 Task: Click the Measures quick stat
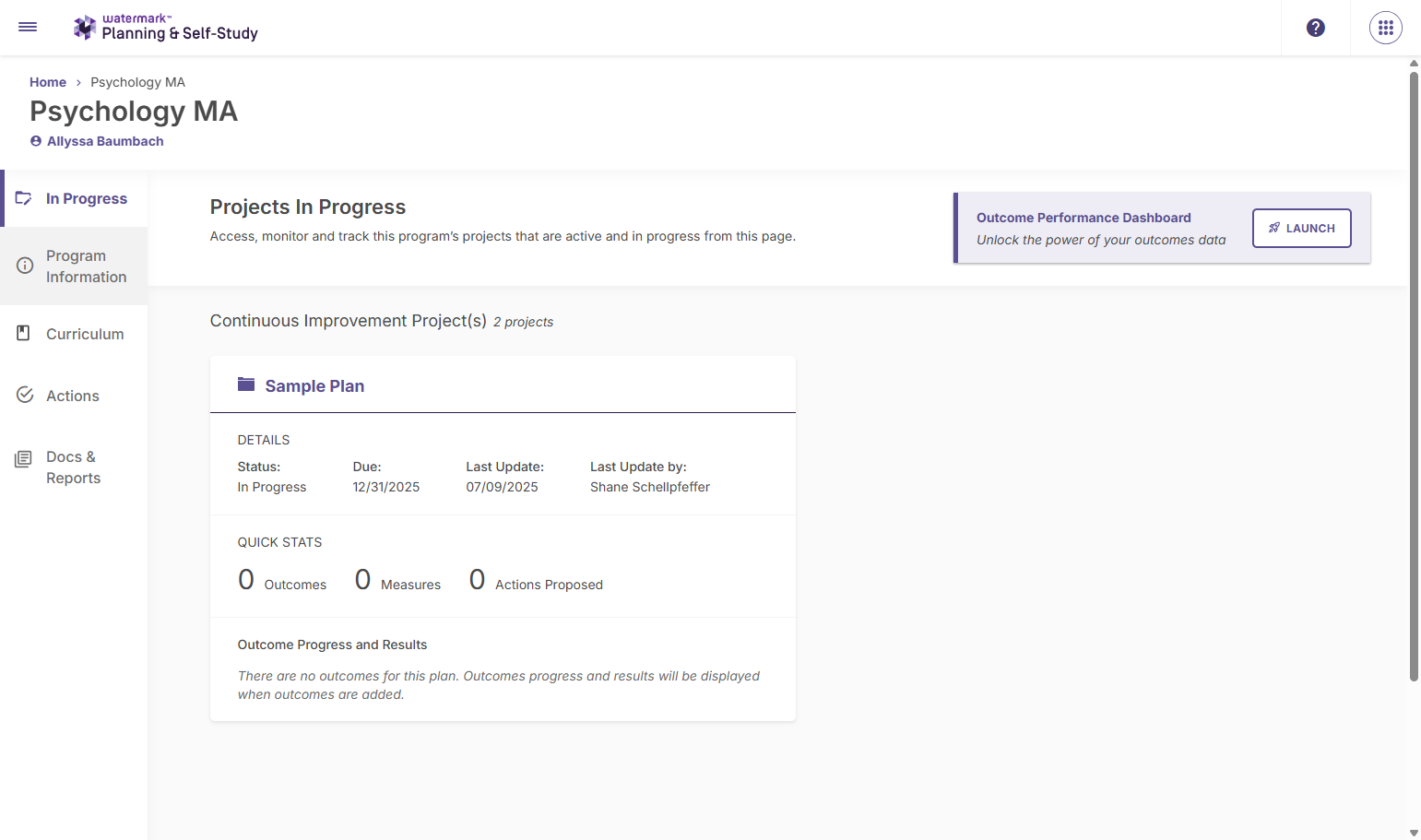pyautogui.click(x=397, y=580)
